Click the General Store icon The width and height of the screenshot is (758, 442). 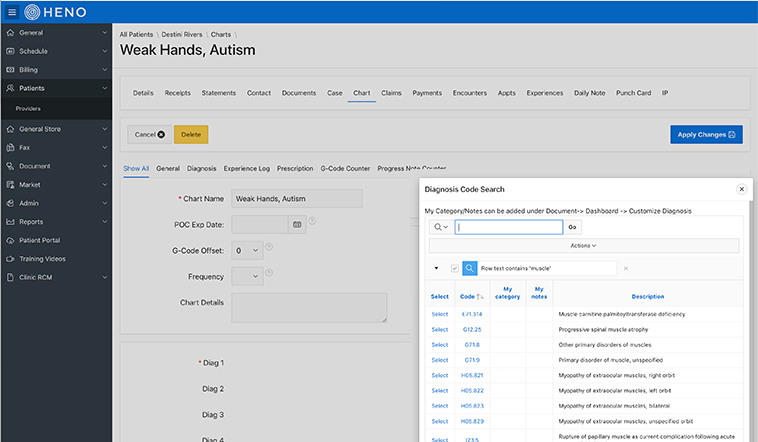click(10, 129)
